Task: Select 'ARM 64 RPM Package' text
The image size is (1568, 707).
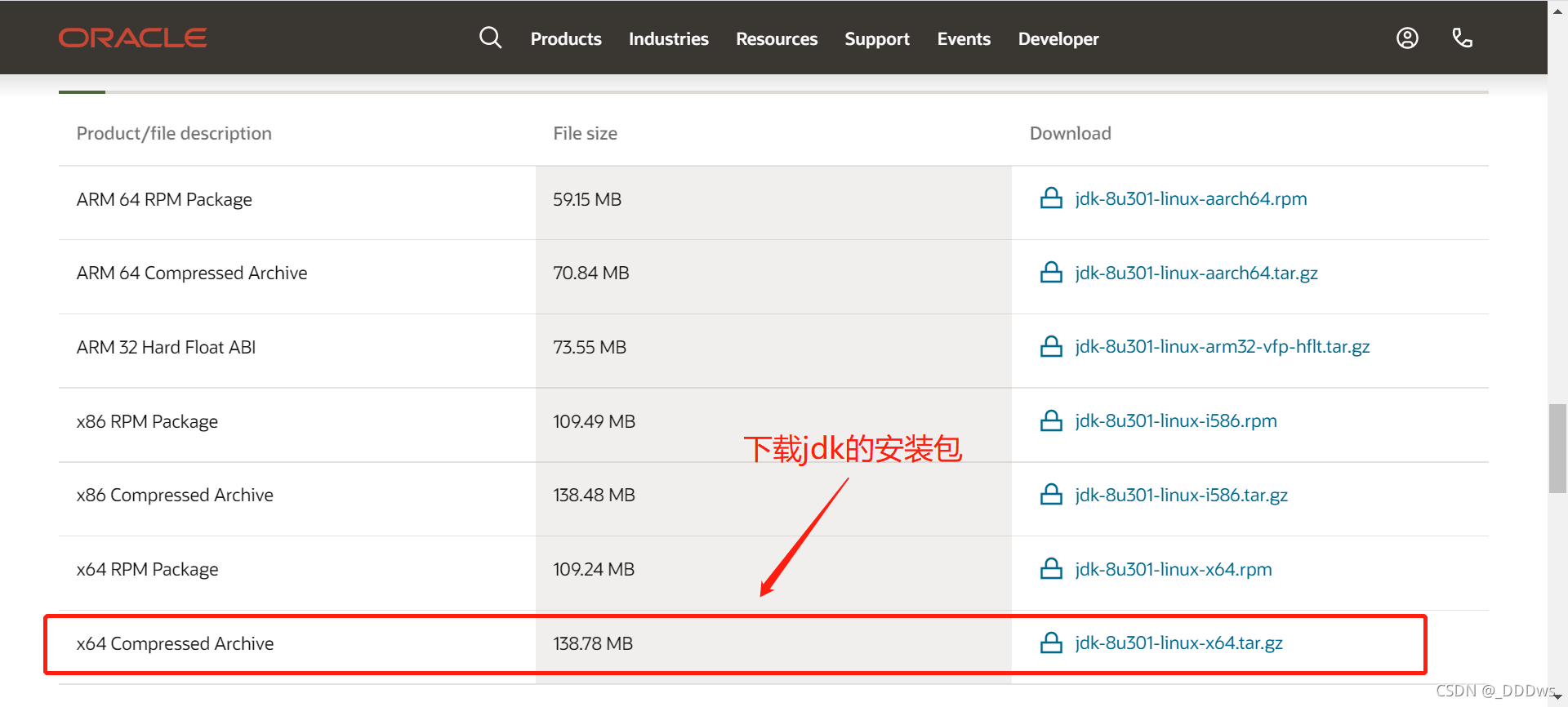Action: (164, 199)
